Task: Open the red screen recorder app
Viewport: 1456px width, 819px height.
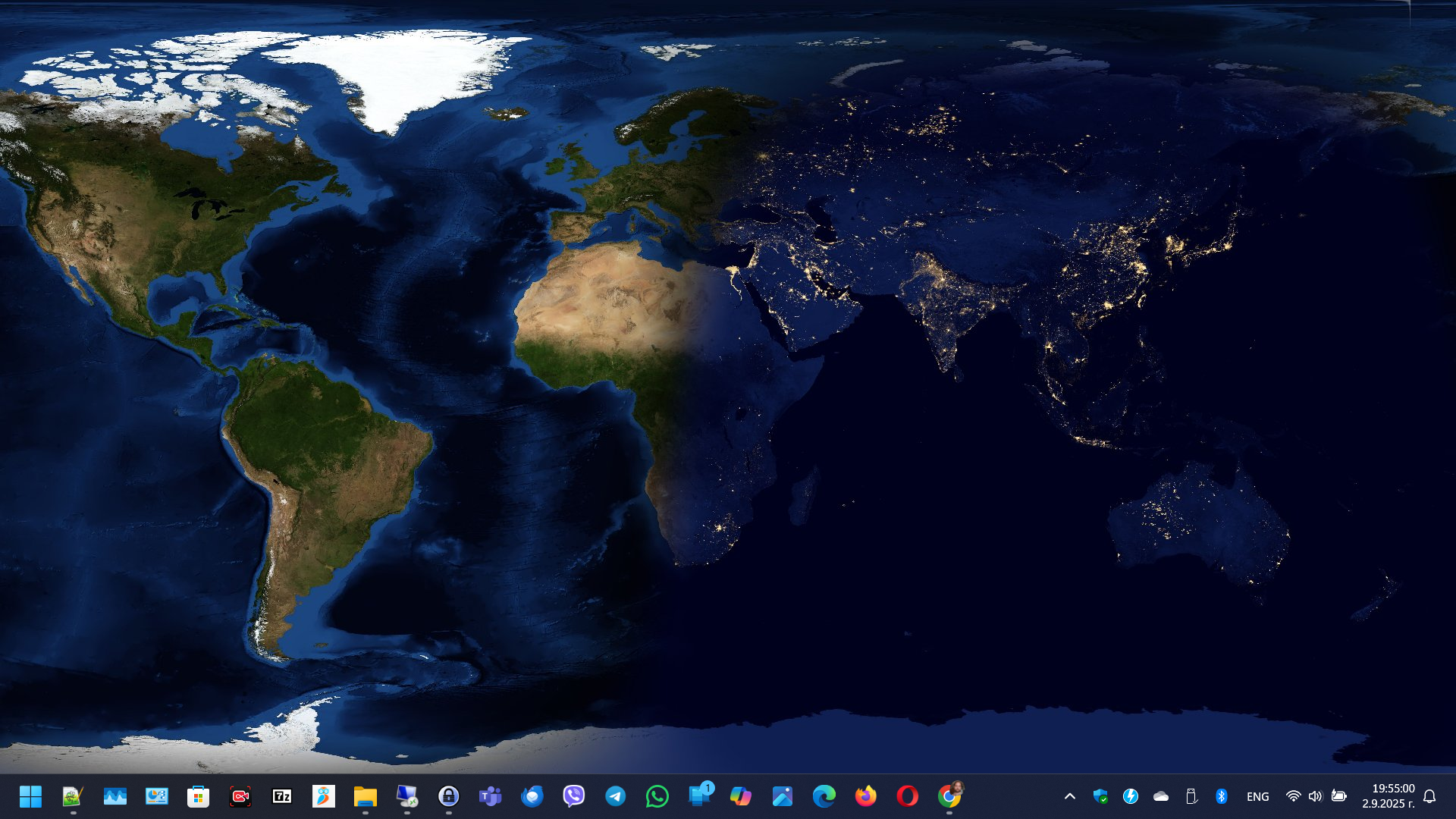Action: coord(240,796)
